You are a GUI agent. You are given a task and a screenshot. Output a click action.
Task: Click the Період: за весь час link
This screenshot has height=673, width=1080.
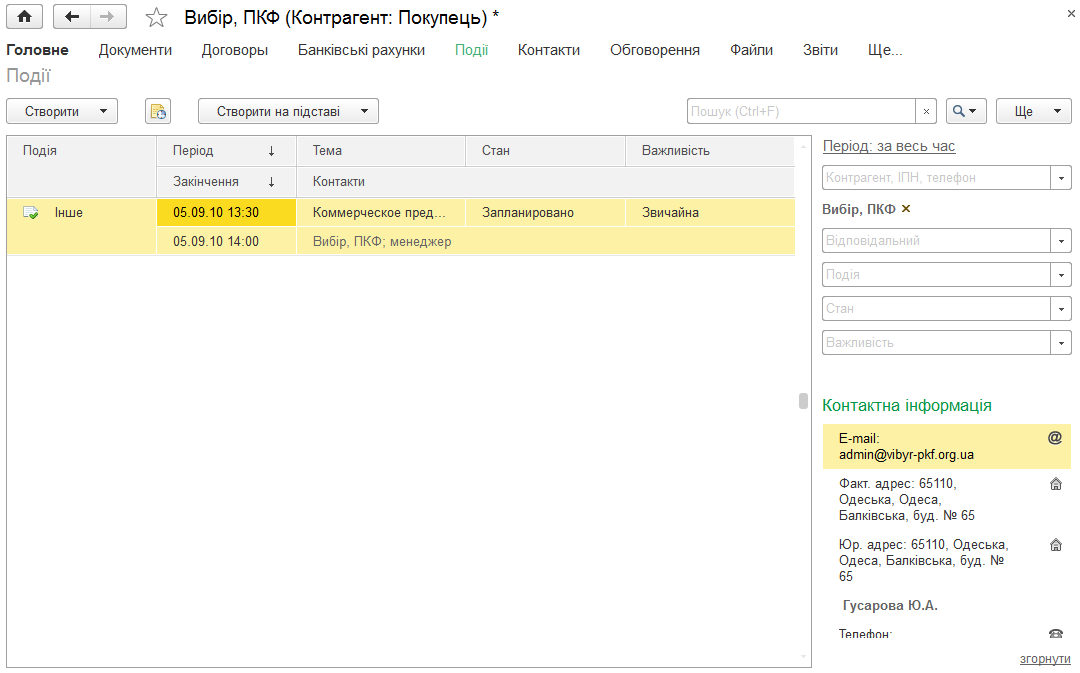(889, 146)
